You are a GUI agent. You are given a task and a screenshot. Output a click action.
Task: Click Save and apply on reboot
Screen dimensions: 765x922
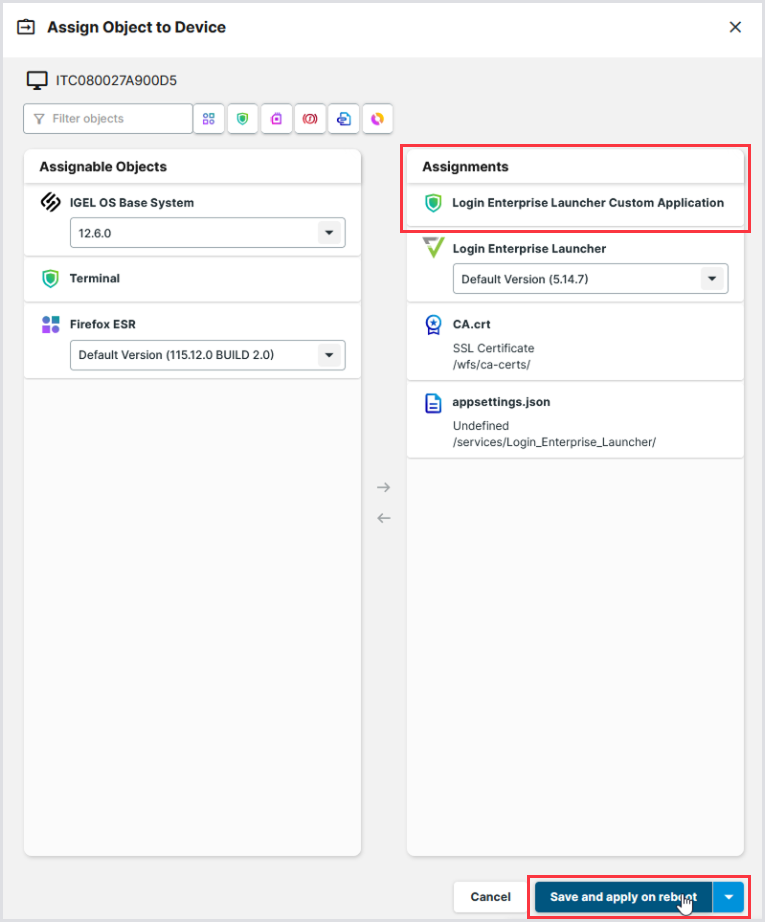coord(623,897)
